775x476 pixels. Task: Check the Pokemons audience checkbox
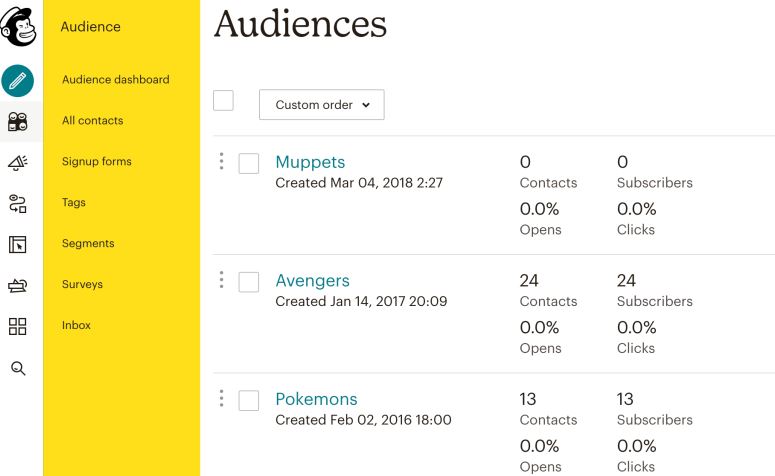click(x=249, y=401)
